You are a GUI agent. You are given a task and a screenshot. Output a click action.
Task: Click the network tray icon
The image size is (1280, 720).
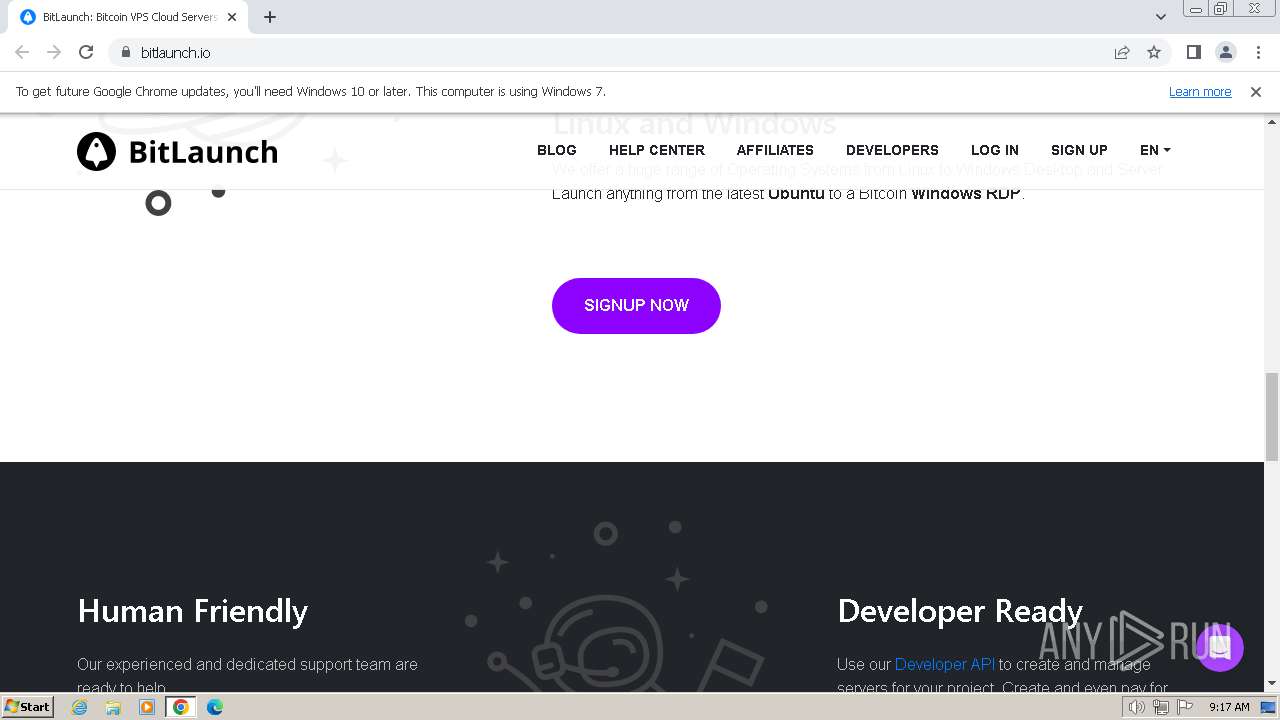click(1161, 707)
